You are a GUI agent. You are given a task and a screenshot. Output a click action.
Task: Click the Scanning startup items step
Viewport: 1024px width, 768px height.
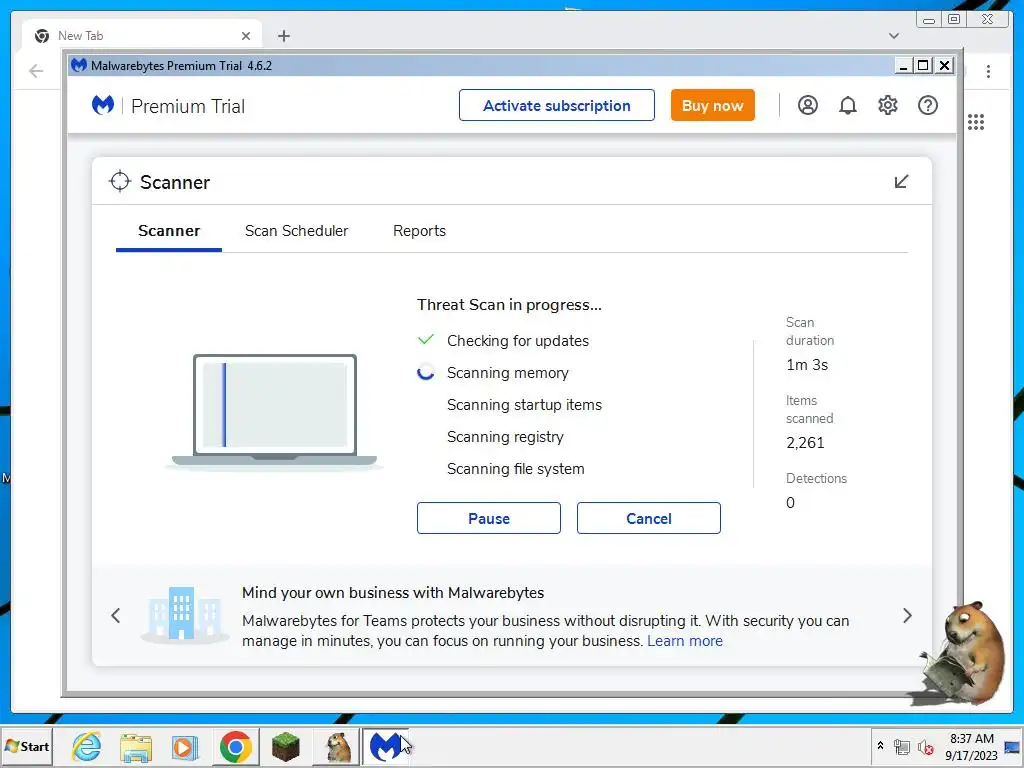point(524,404)
